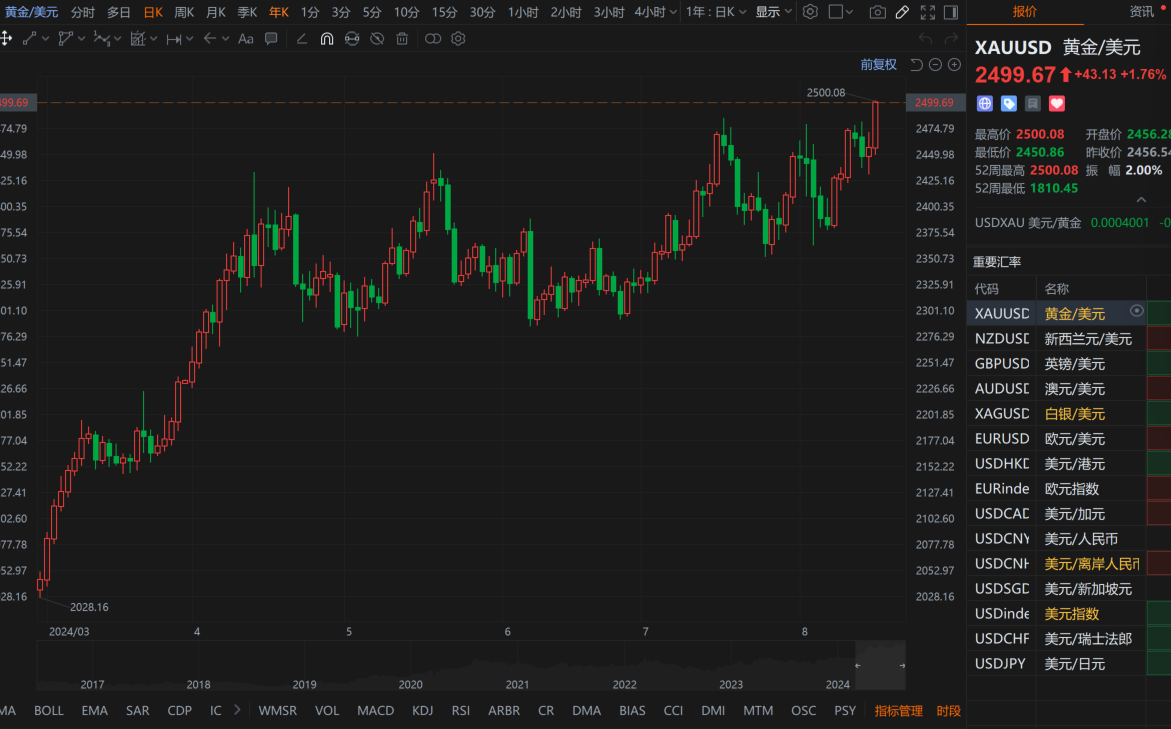
Task: Expand the 1年：日K range dropdown
Action: pyautogui.click(x=716, y=12)
